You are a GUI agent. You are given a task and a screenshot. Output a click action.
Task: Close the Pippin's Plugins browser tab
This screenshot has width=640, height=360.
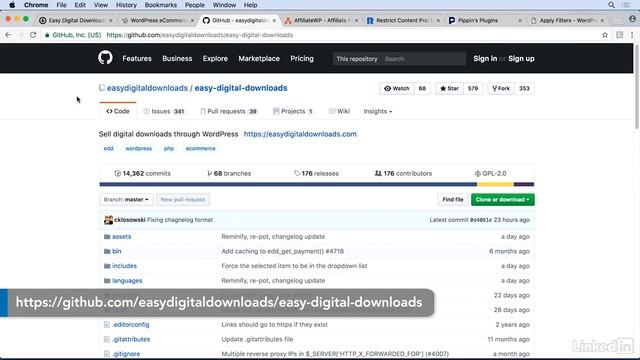520,20
